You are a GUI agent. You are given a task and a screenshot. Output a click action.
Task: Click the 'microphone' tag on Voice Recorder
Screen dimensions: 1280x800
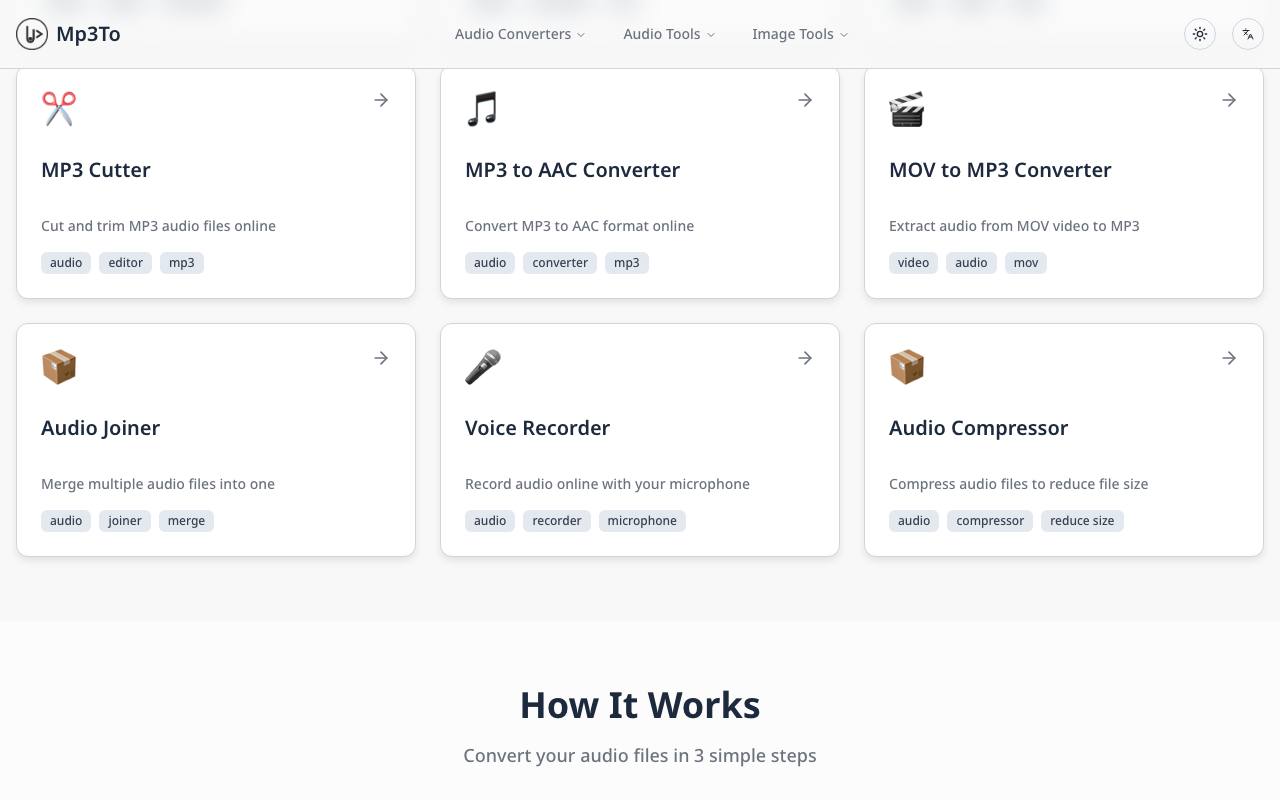(x=642, y=521)
